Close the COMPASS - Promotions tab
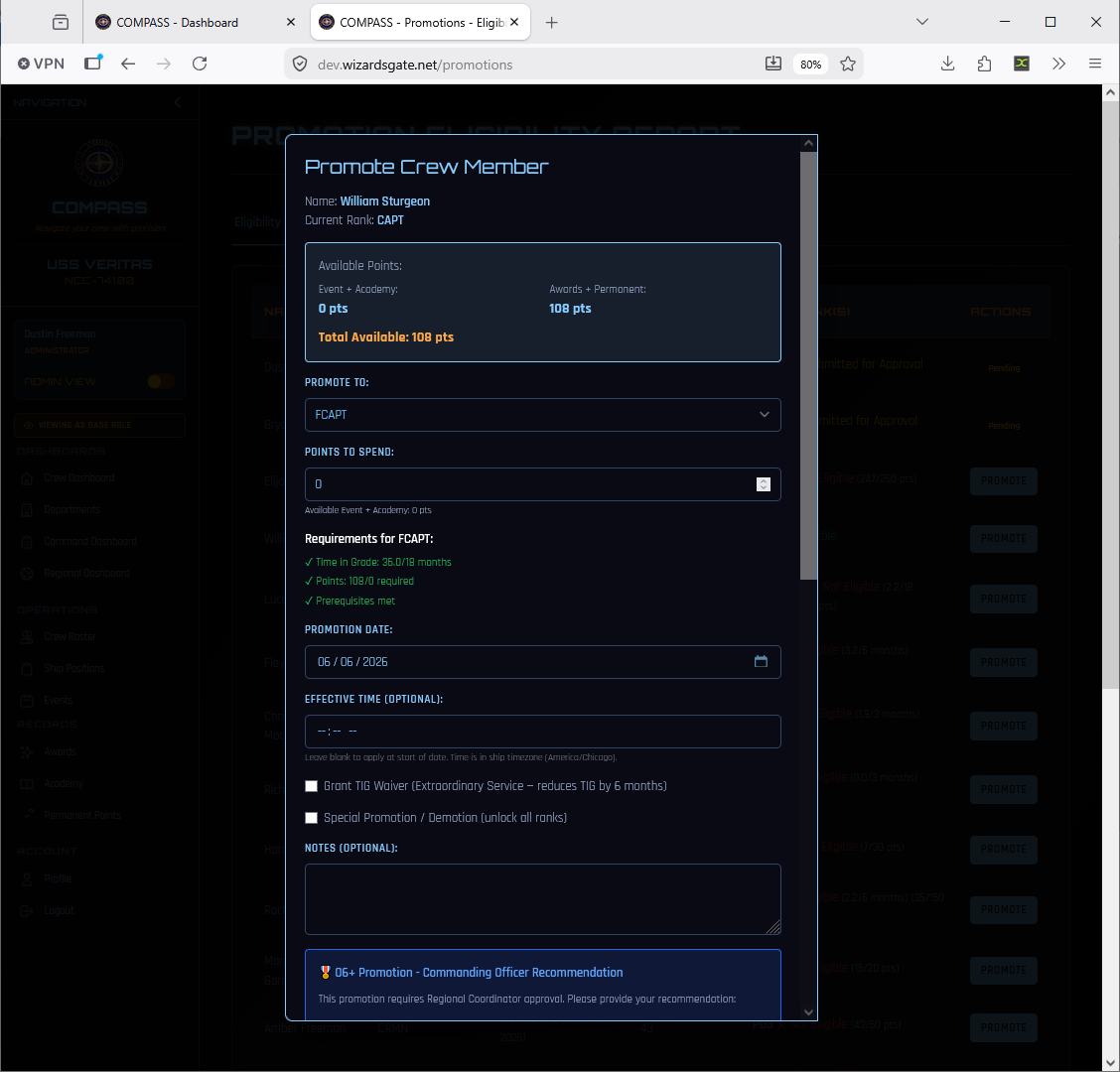1120x1072 pixels. pyautogui.click(x=514, y=22)
